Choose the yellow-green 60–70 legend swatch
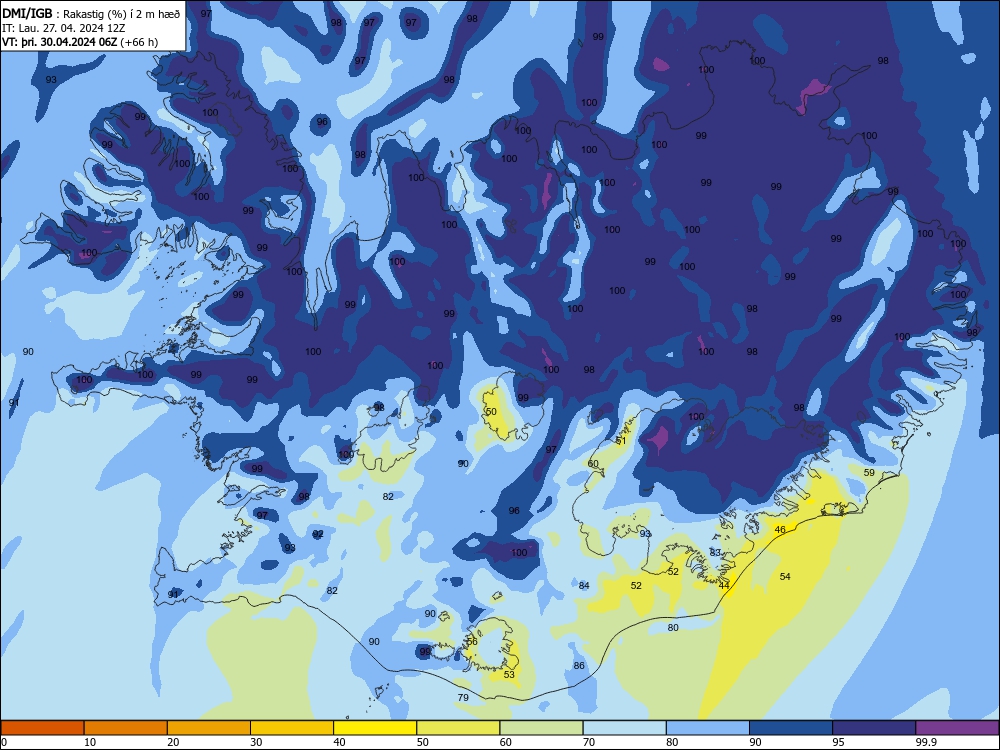This screenshot has height=750, width=1000. 541,728
